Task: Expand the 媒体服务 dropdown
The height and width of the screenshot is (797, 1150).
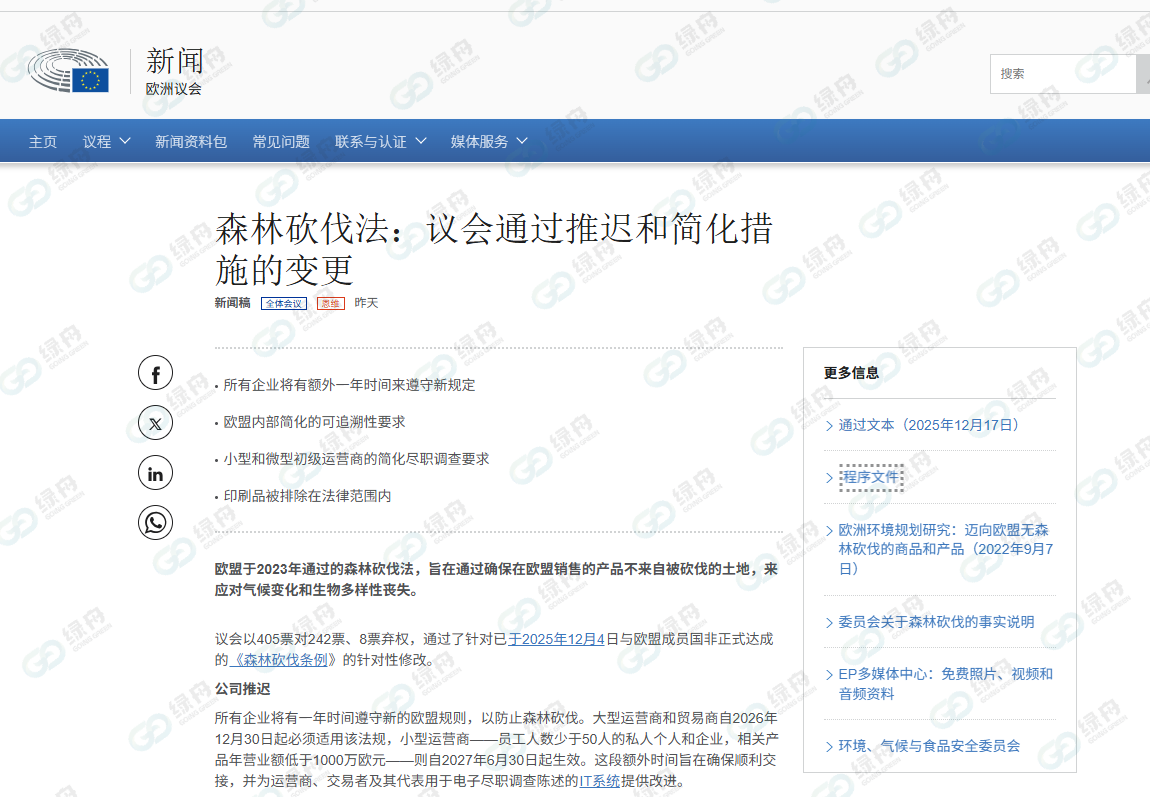Action: (488, 142)
